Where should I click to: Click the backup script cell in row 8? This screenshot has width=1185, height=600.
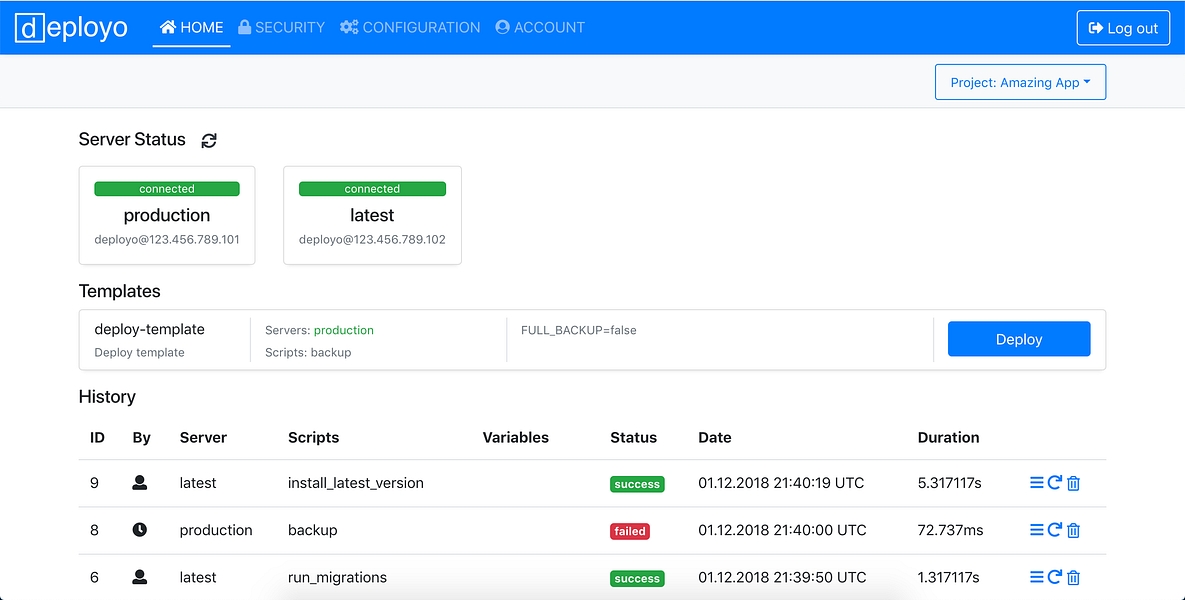pyautogui.click(x=313, y=530)
